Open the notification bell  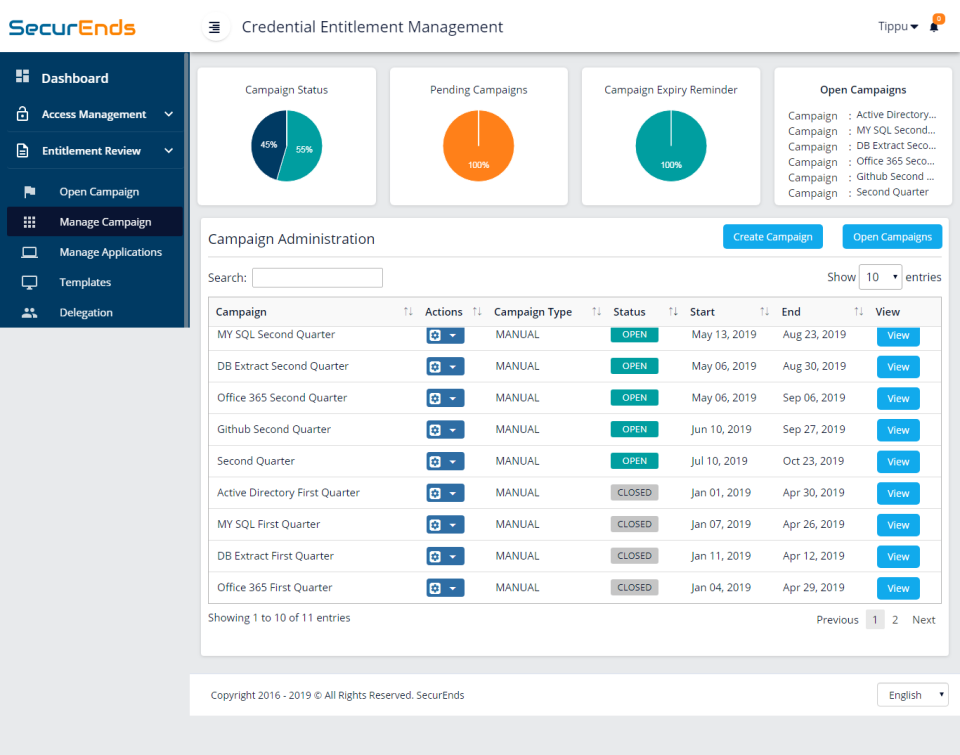(934, 27)
